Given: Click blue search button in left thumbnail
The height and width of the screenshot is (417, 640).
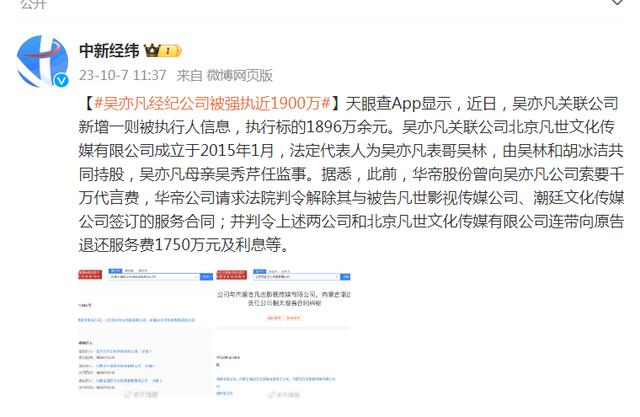Looking at the screenshot, I should [206, 277].
